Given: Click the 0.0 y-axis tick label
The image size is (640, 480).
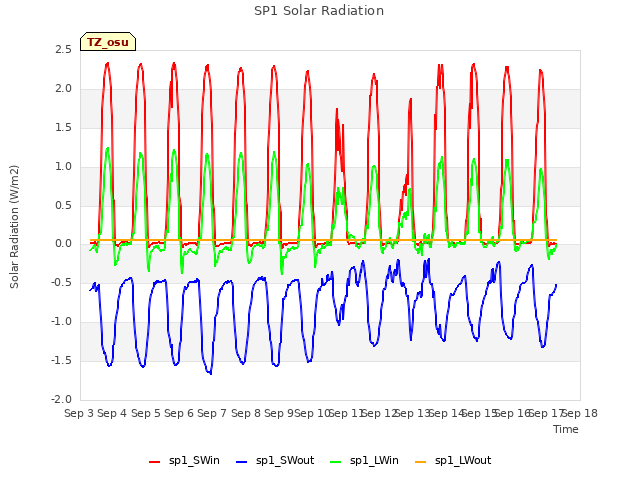Looking at the screenshot, I should pos(63,244).
